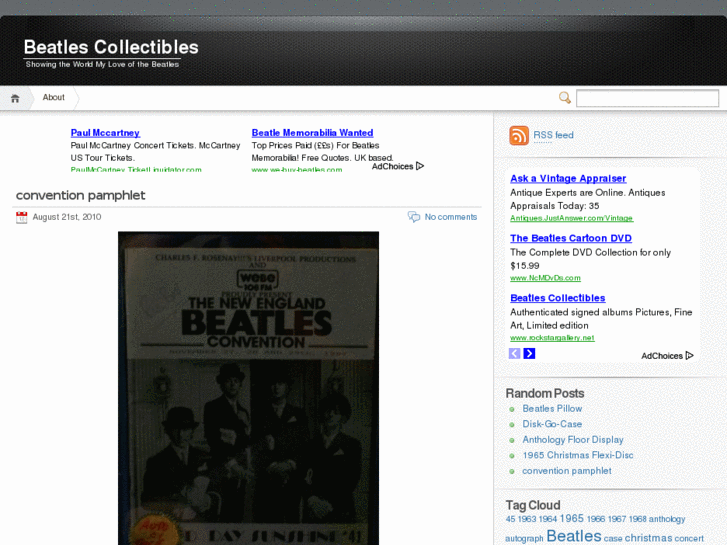The width and height of the screenshot is (727, 545).
Task: Open The Beatles Cartoon DVD ad
Action: pos(571,238)
